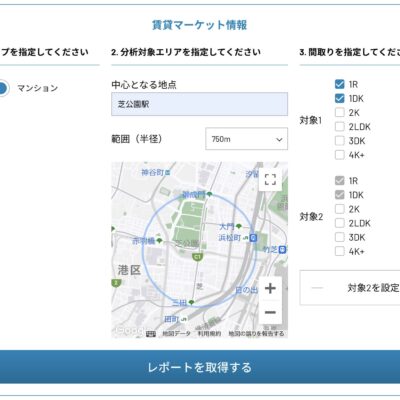Focus the 中心となる地点 input field
400x400 pixels.
tap(199, 104)
